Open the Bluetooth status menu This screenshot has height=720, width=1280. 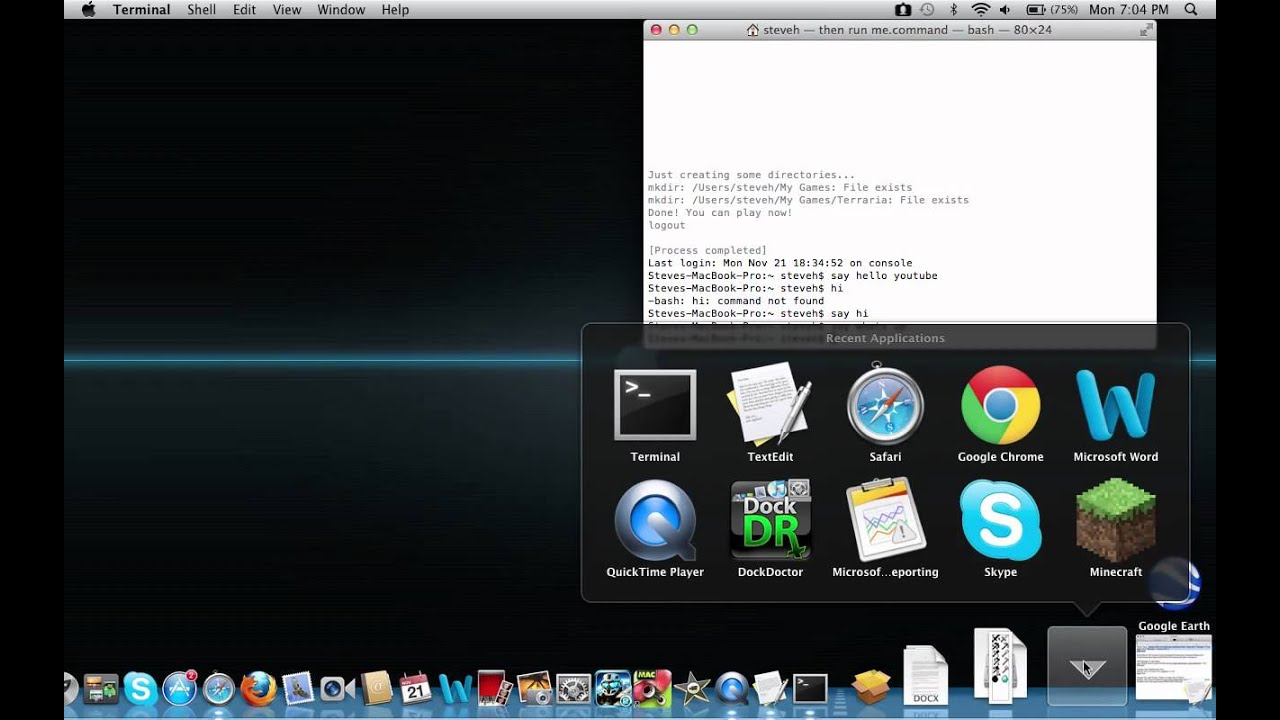953,9
